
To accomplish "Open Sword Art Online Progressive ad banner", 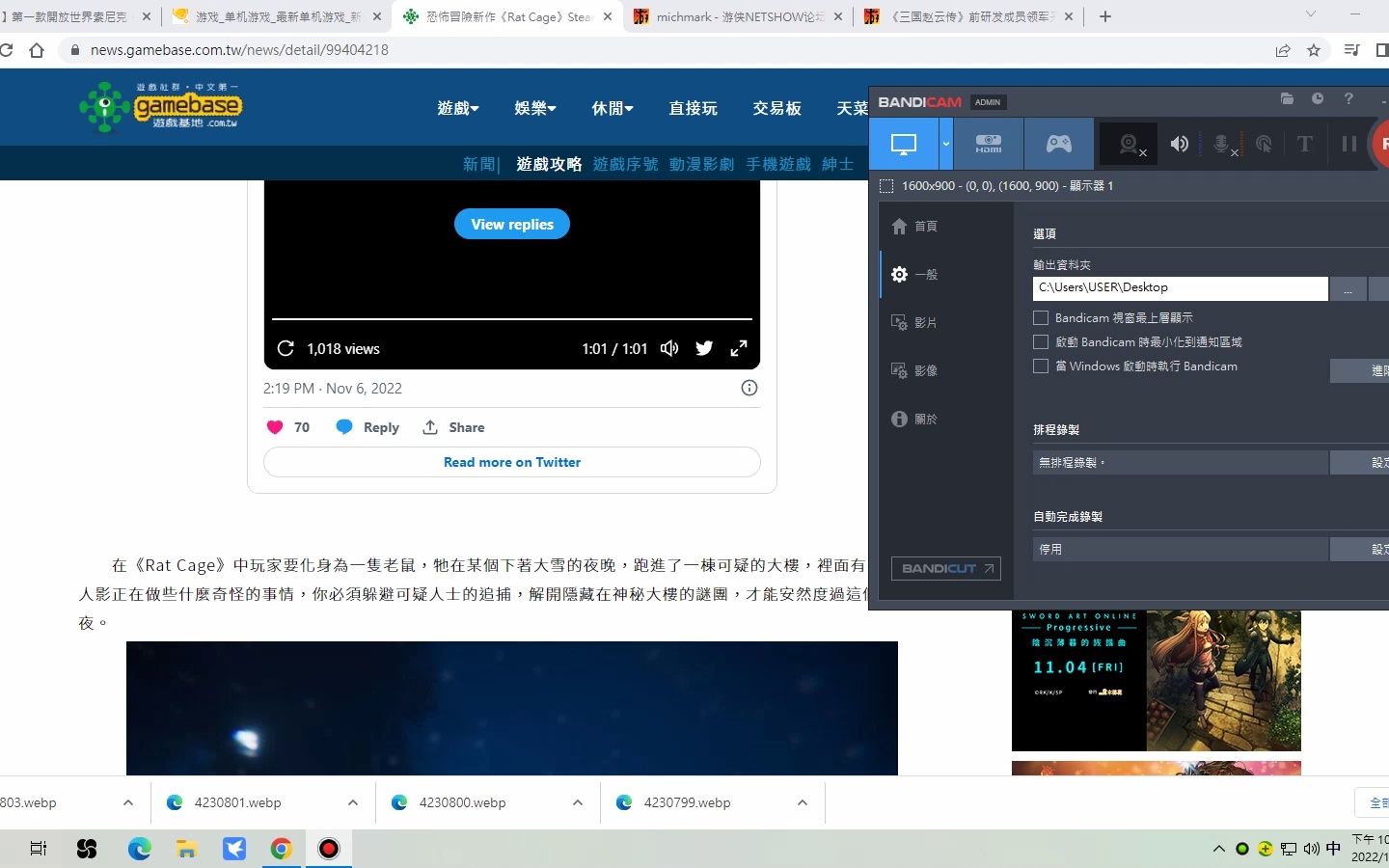I will coord(1156,681).
